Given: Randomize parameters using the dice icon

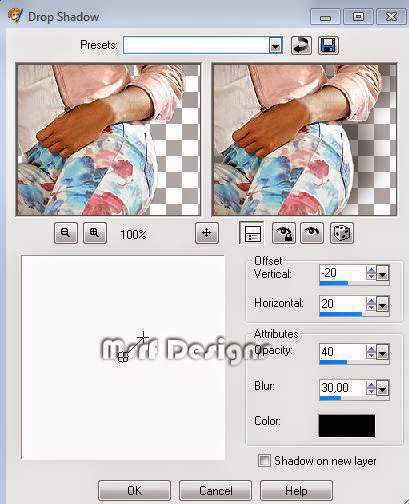Looking at the screenshot, I should pyautogui.click(x=342, y=233).
